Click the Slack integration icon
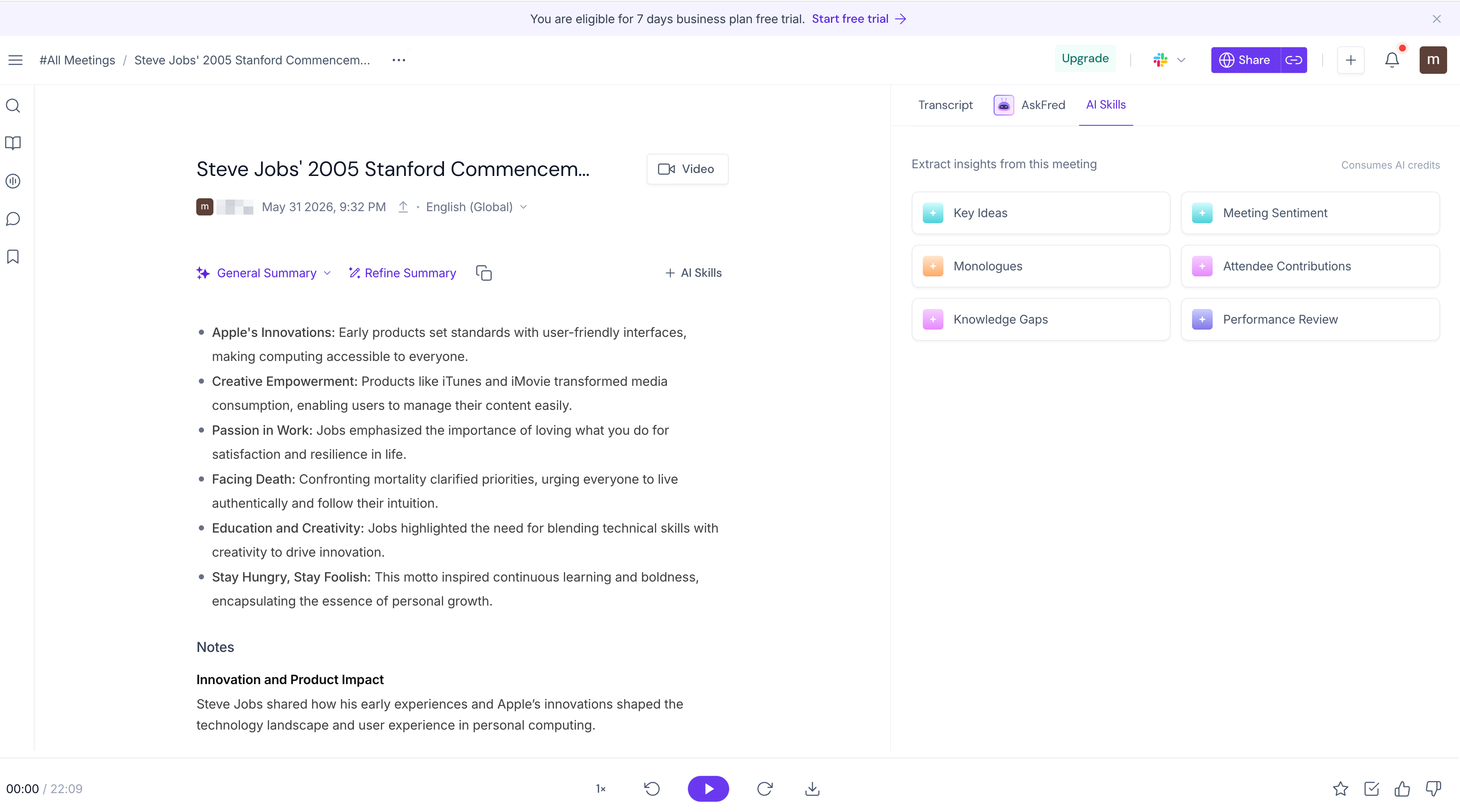Image resolution: width=1460 pixels, height=812 pixels. coord(1160,60)
